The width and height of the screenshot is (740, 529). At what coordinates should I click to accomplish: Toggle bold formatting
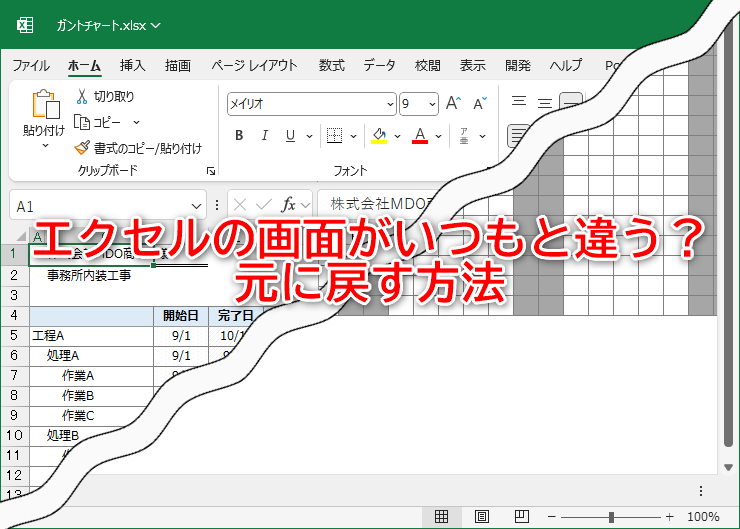pyautogui.click(x=239, y=136)
